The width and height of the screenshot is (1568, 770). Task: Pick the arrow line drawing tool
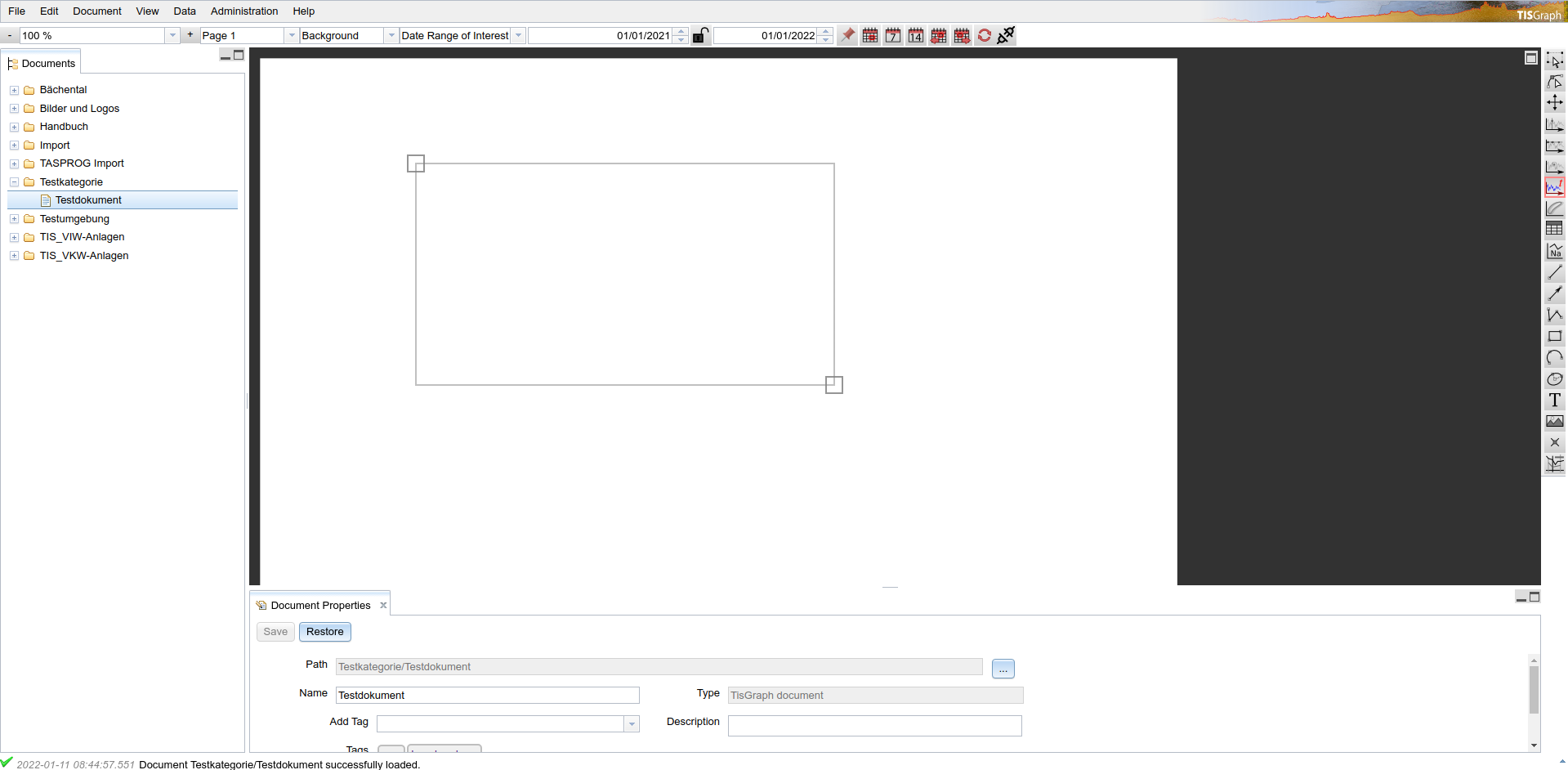[1554, 294]
